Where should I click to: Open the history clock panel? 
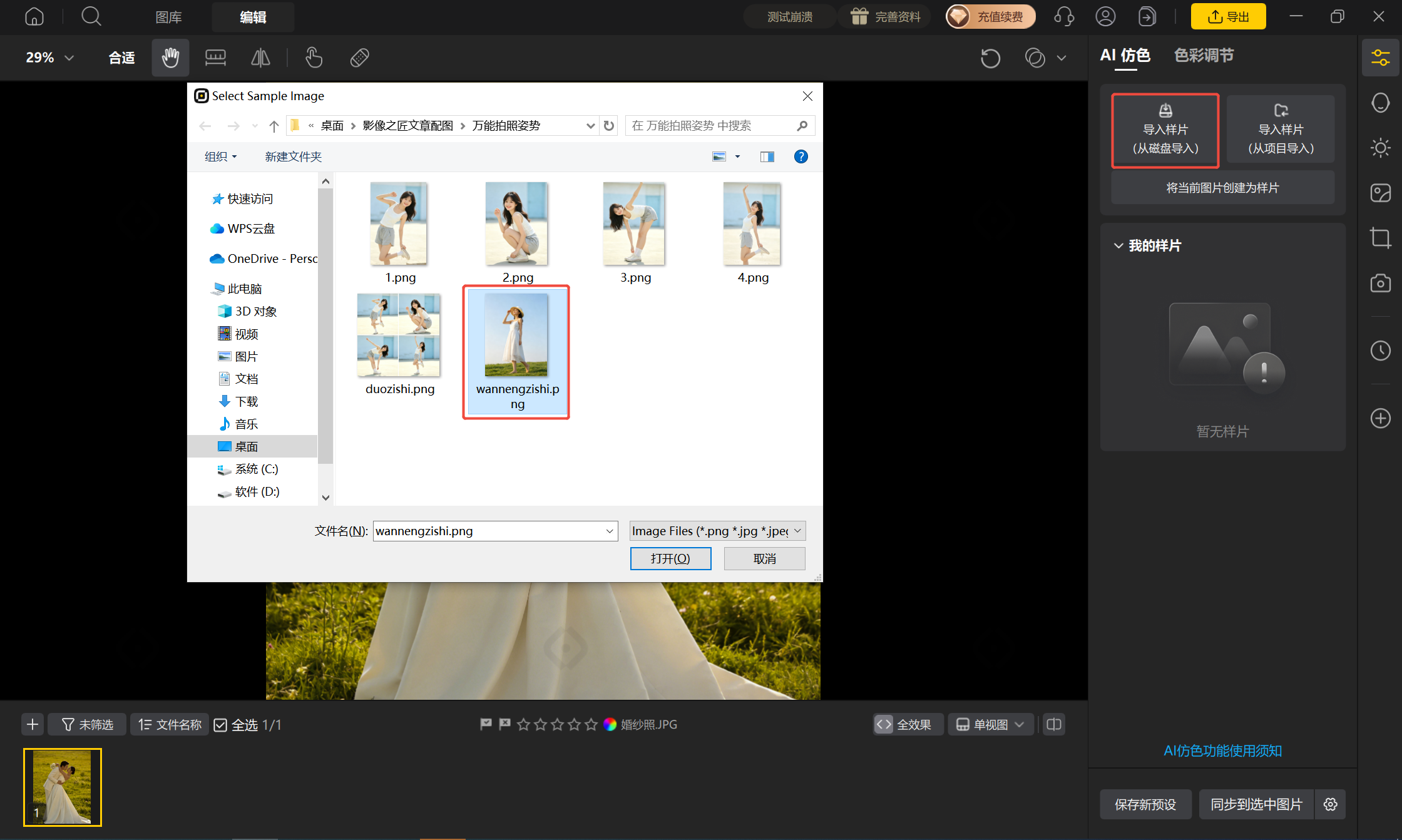coord(1380,351)
